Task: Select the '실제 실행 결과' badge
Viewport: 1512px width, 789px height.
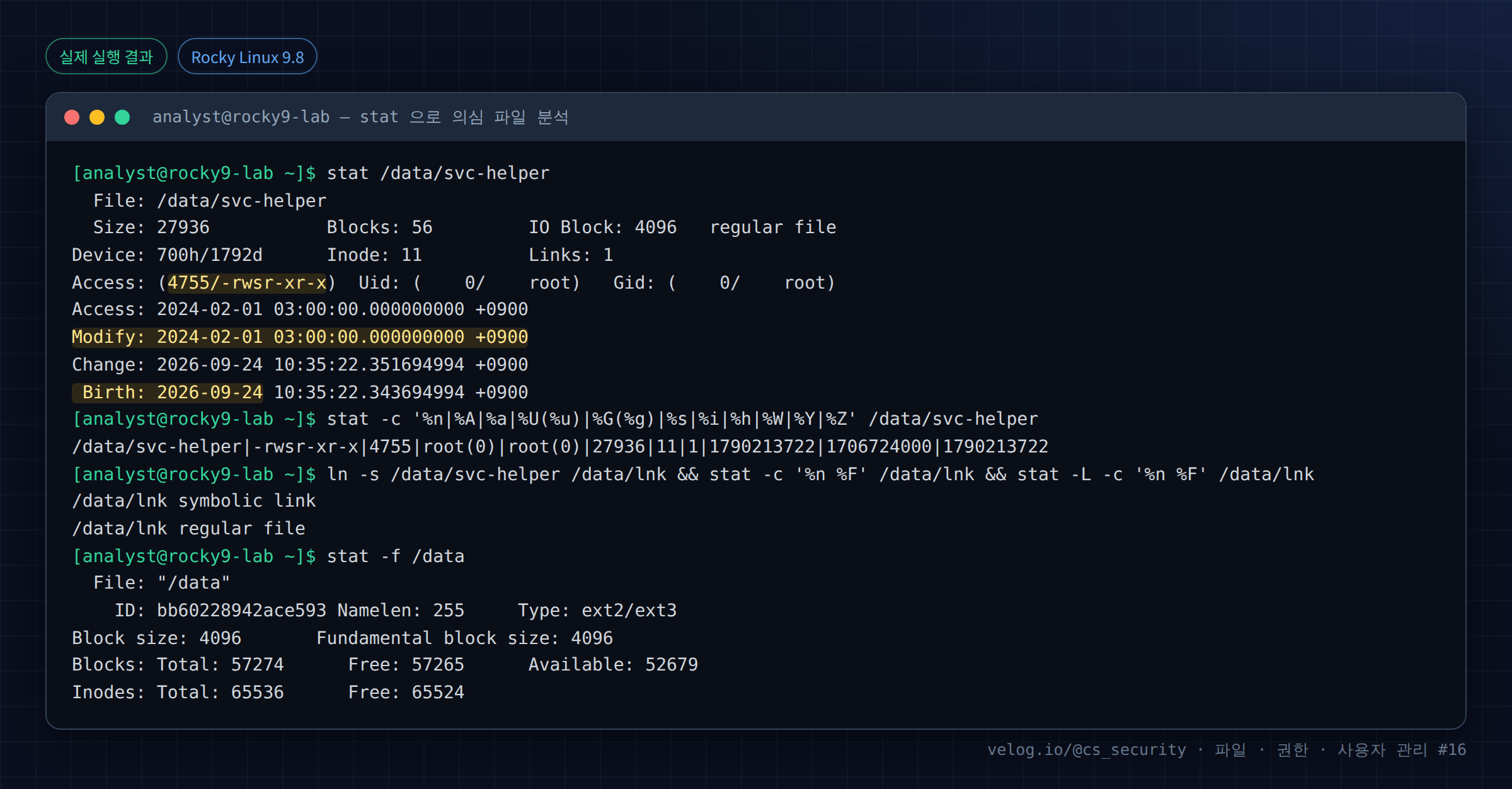Action: click(106, 57)
